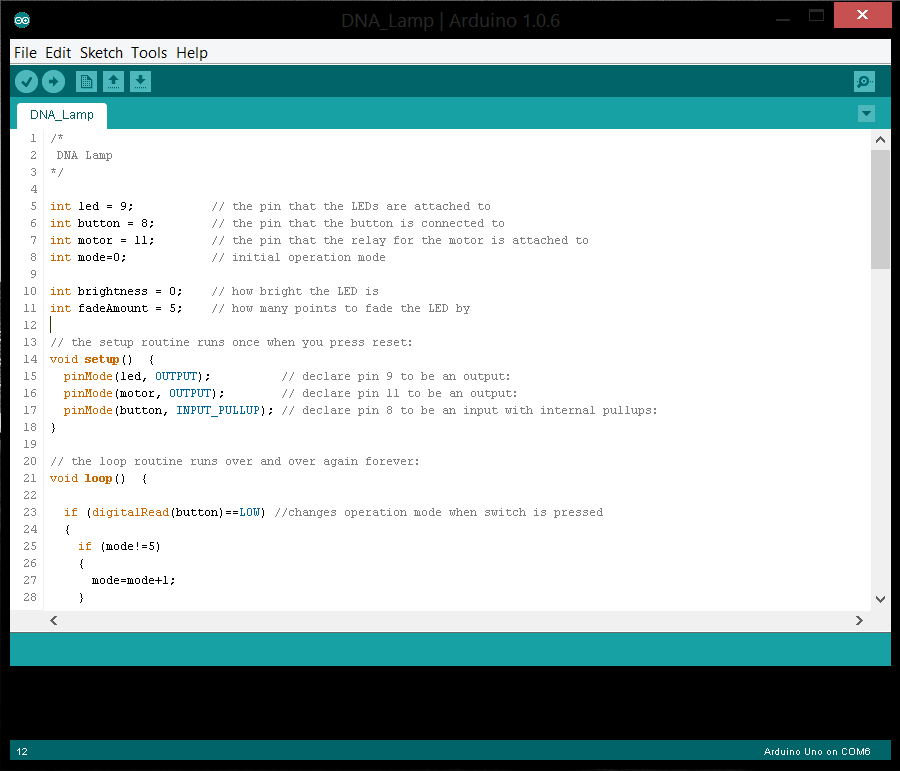Click the right horizontal scroll arrow
The height and width of the screenshot is (771, 900).
pyautogui.click(x=858, y=620)
